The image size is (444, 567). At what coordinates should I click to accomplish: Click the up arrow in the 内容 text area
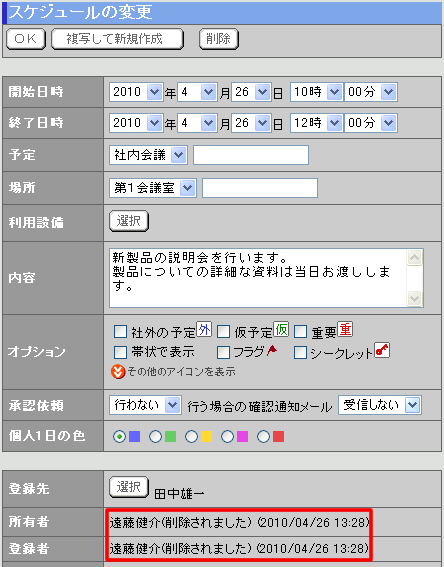[414, 258]
